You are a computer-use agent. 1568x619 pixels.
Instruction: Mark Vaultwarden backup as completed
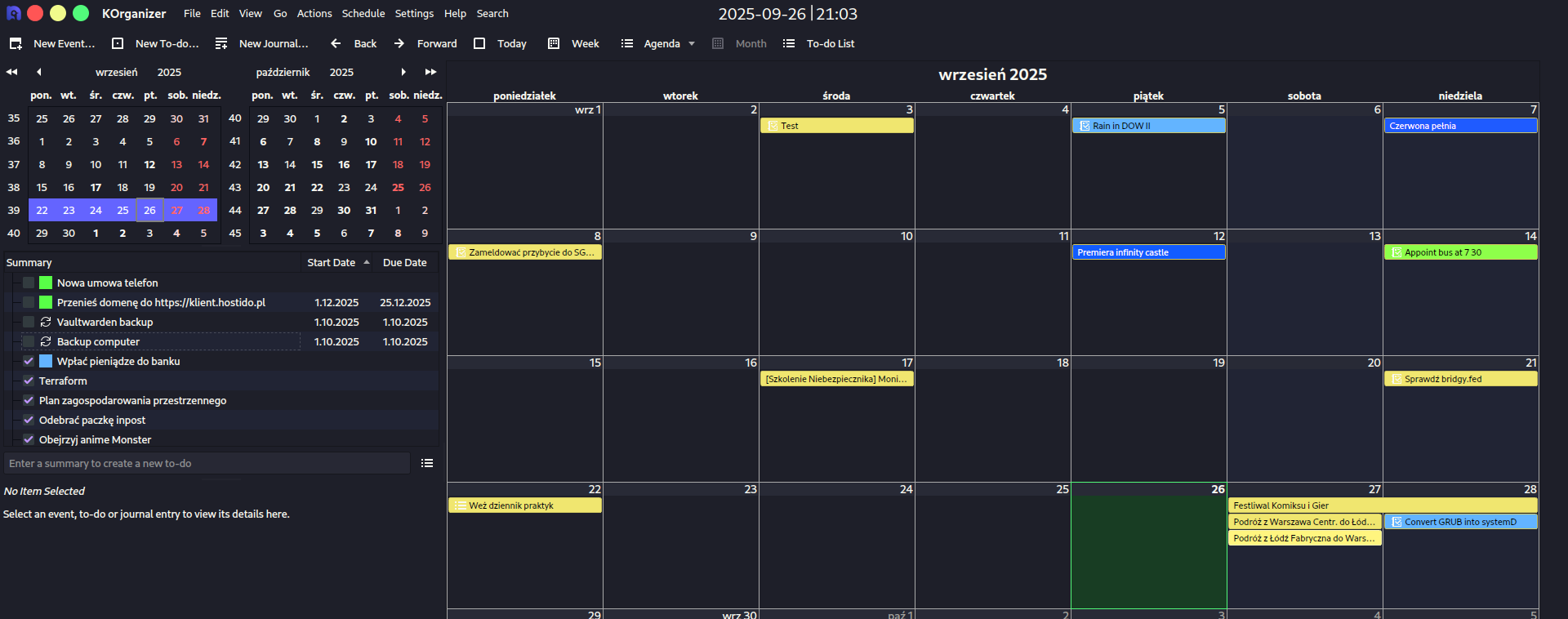tap(29, 323)
